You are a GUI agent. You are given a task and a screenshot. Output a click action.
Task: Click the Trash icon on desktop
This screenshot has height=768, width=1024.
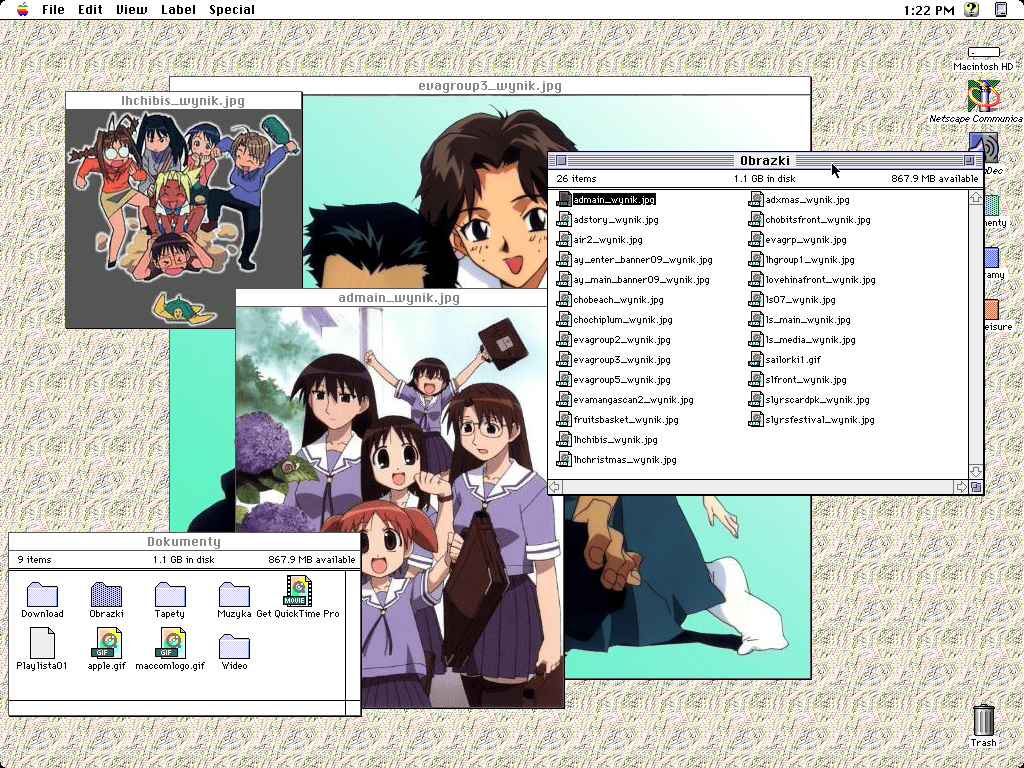click(x=983, y=720)
